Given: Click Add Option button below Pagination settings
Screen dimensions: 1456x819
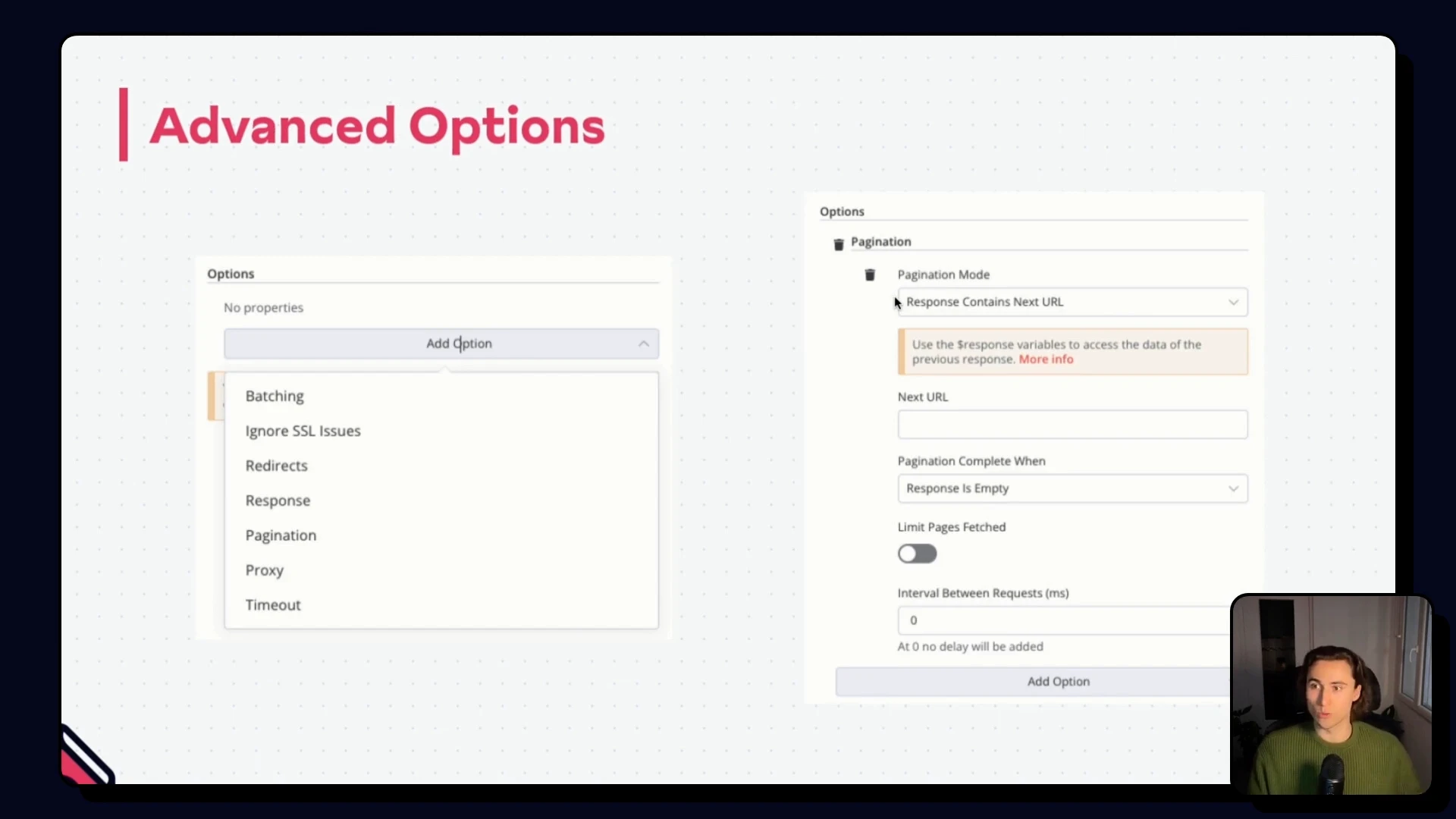Looking at the screenshot, I should (1033, 682).
